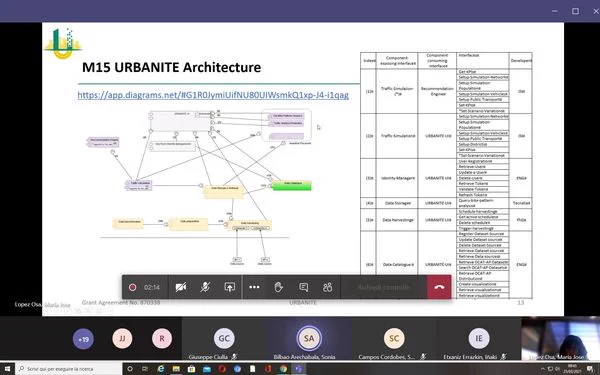The image size is (600, 375).
Task: Select the R participant avatar
Action: click(162, 339)
